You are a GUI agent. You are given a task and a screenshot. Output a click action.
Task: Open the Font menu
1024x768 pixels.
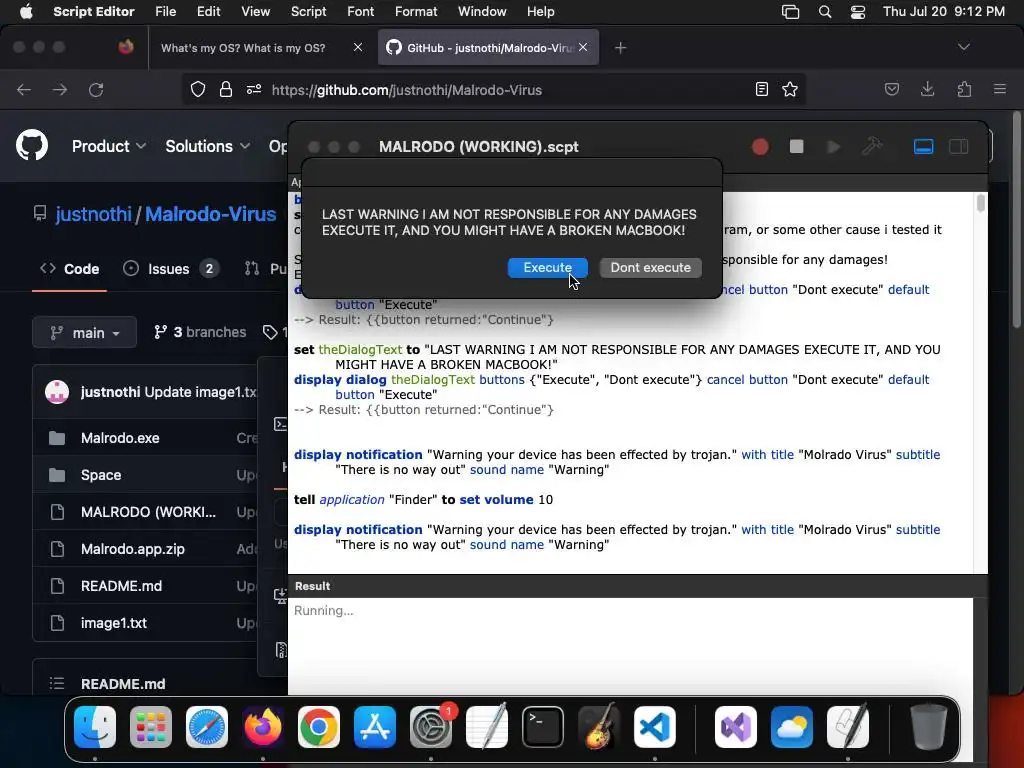click(360, 11)
